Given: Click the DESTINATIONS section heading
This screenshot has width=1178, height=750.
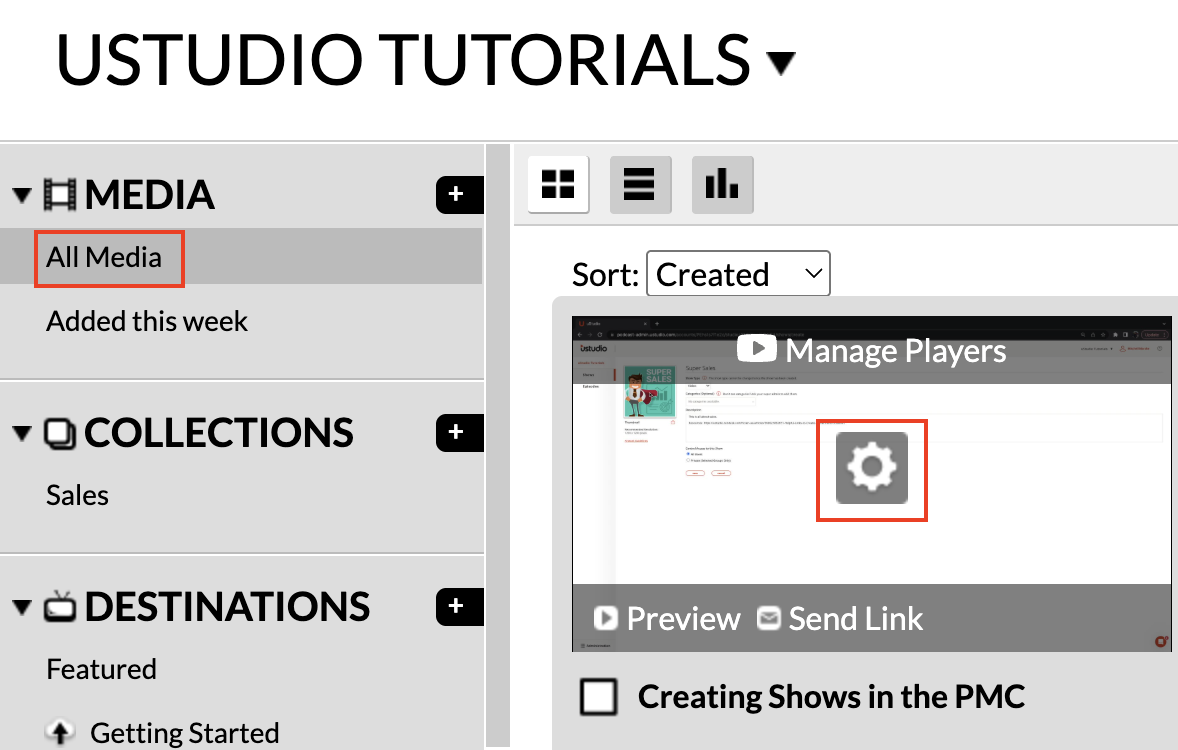Looking at the screenshot, I should pyautogui.click(x=227, y=607).
